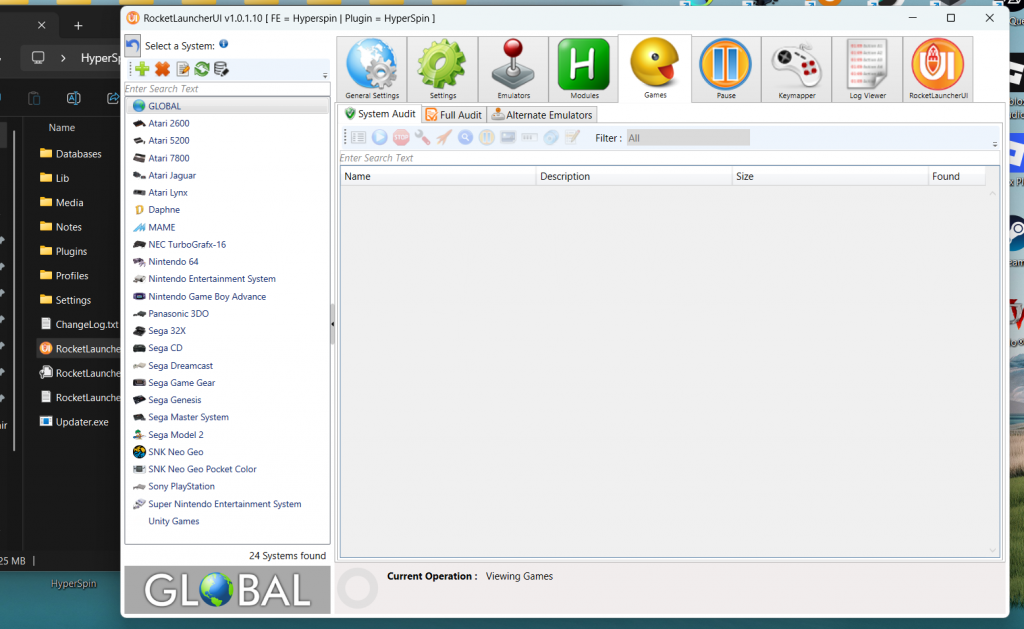Open the Keymapper gamepad tab

(797, 69)
